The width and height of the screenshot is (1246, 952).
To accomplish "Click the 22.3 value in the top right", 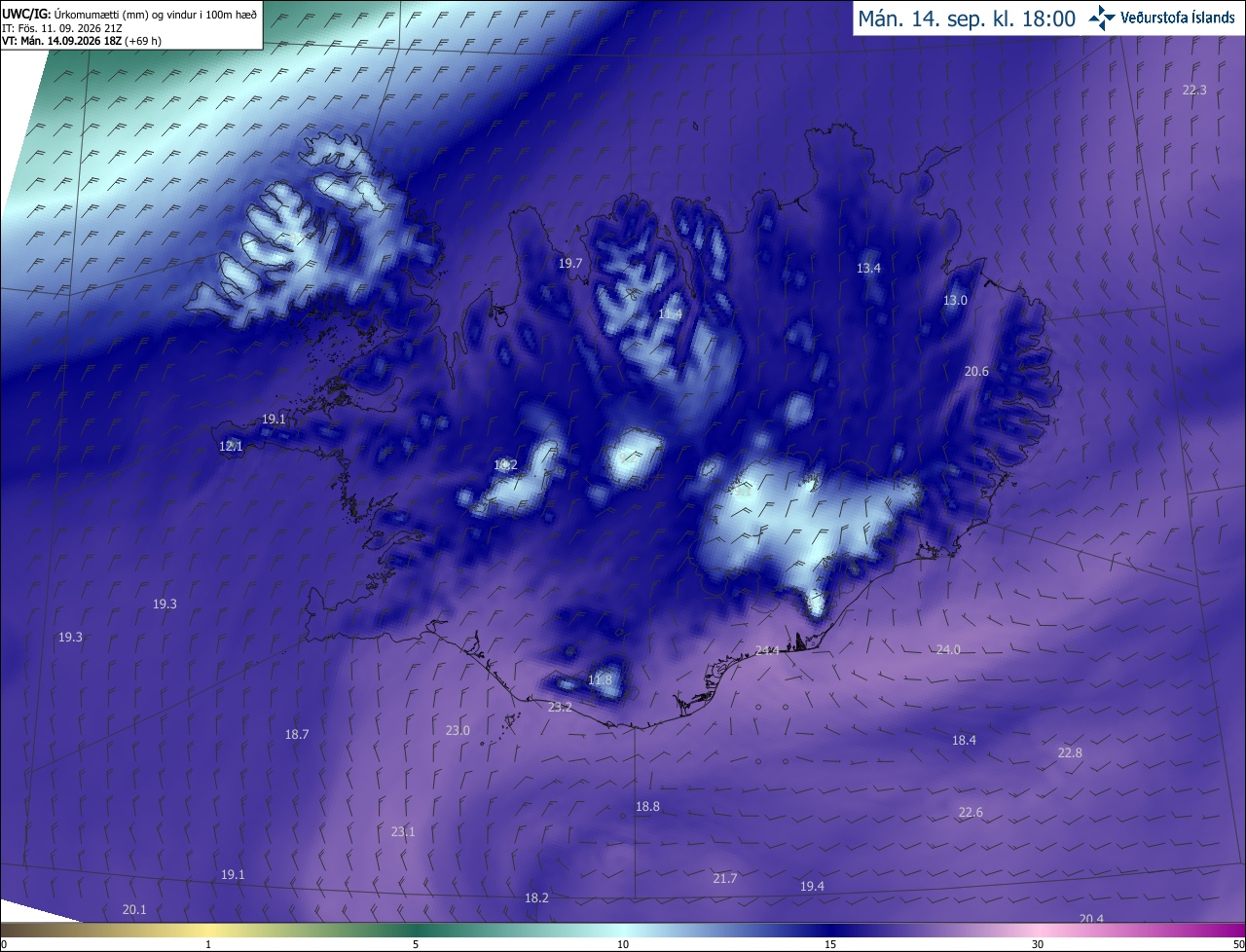I will (x=1194, y=90).
